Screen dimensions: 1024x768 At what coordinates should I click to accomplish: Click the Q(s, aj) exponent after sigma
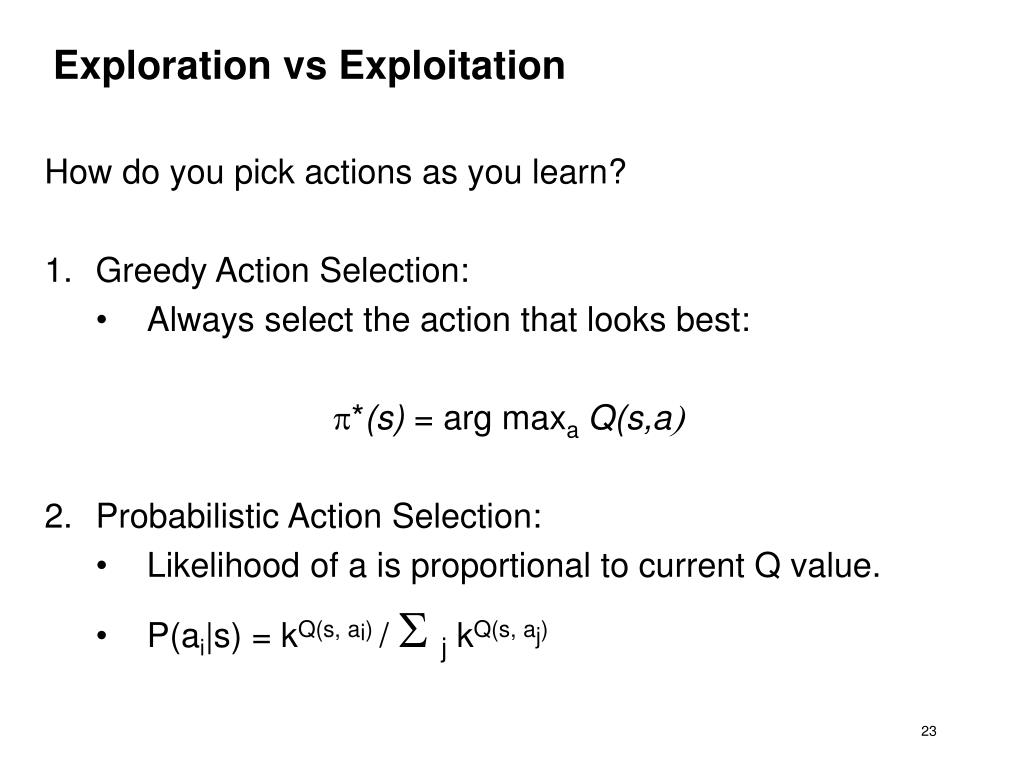tap(511, 631)
